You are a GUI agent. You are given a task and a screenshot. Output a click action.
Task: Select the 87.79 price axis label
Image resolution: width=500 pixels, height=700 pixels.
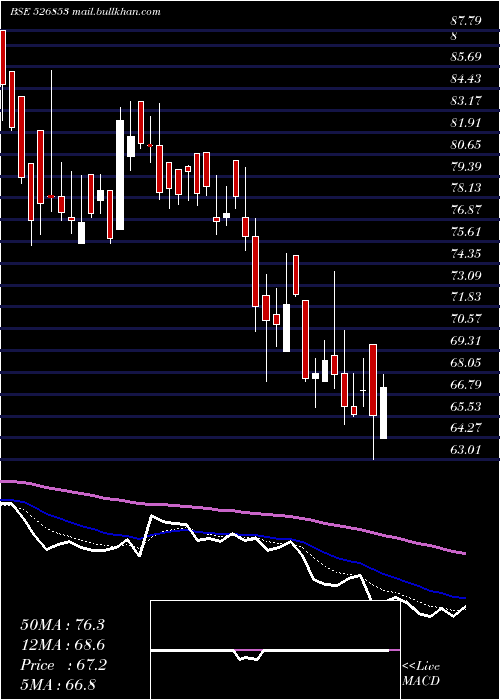pos(466,21)
